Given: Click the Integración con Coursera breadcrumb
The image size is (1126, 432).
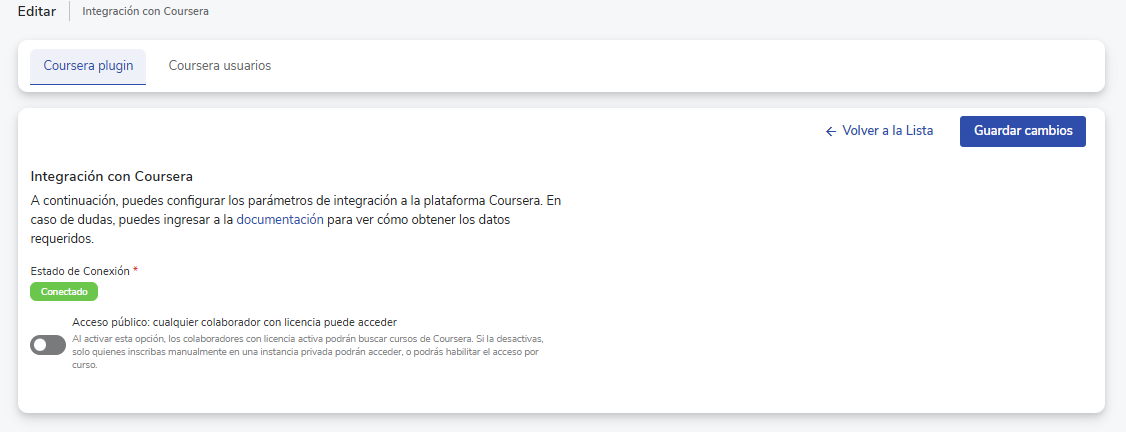Looking at the screenshot, I should tap(146, 12).
